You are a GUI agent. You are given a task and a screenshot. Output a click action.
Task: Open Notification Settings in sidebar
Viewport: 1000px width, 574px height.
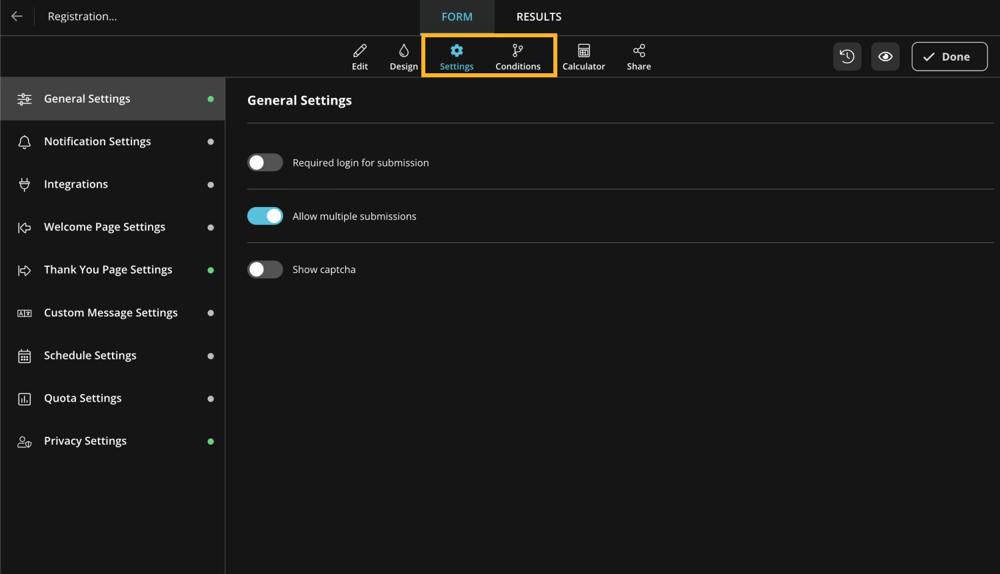[x=112, y=142]
